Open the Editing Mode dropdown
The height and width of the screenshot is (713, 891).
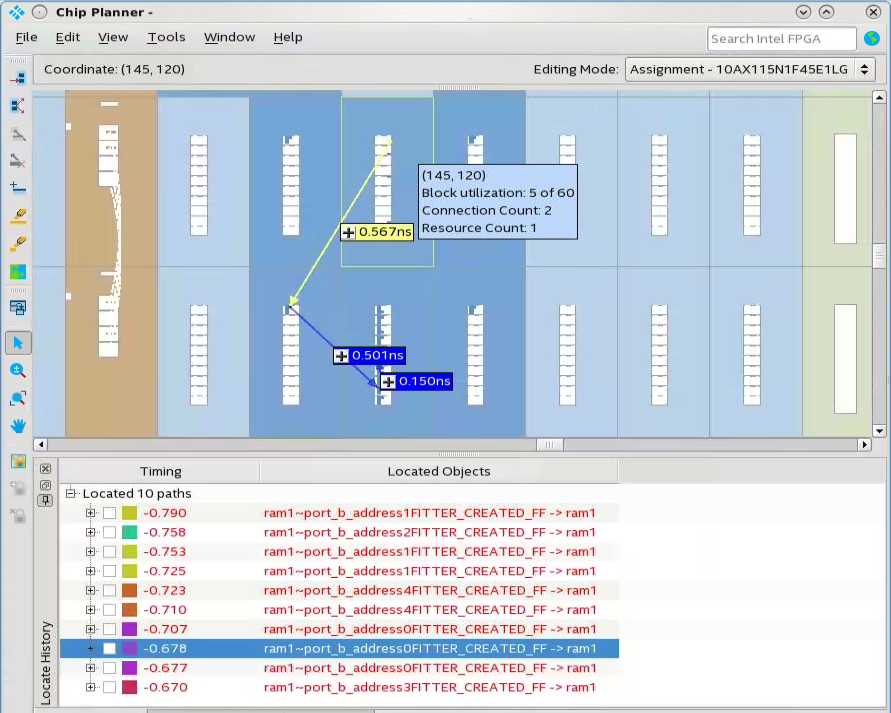tap(750, 70)
